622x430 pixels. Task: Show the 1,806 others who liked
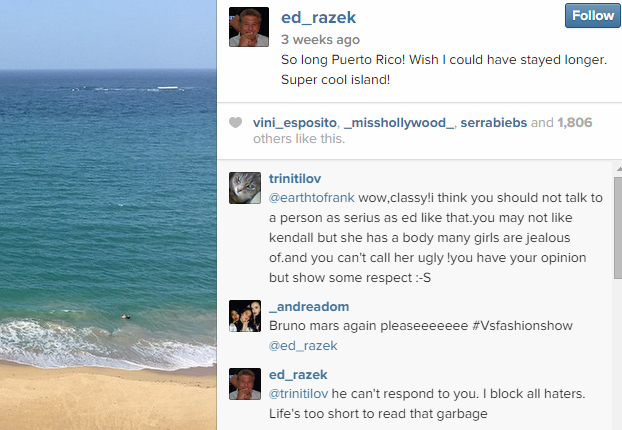point(575,123)
